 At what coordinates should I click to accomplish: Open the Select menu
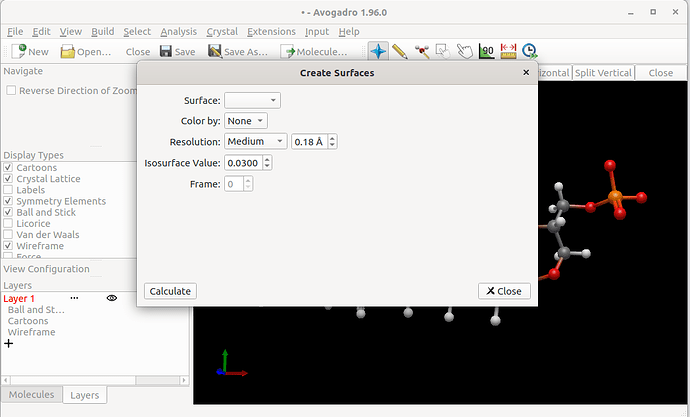pyautogui.click(x=137, y=32)
